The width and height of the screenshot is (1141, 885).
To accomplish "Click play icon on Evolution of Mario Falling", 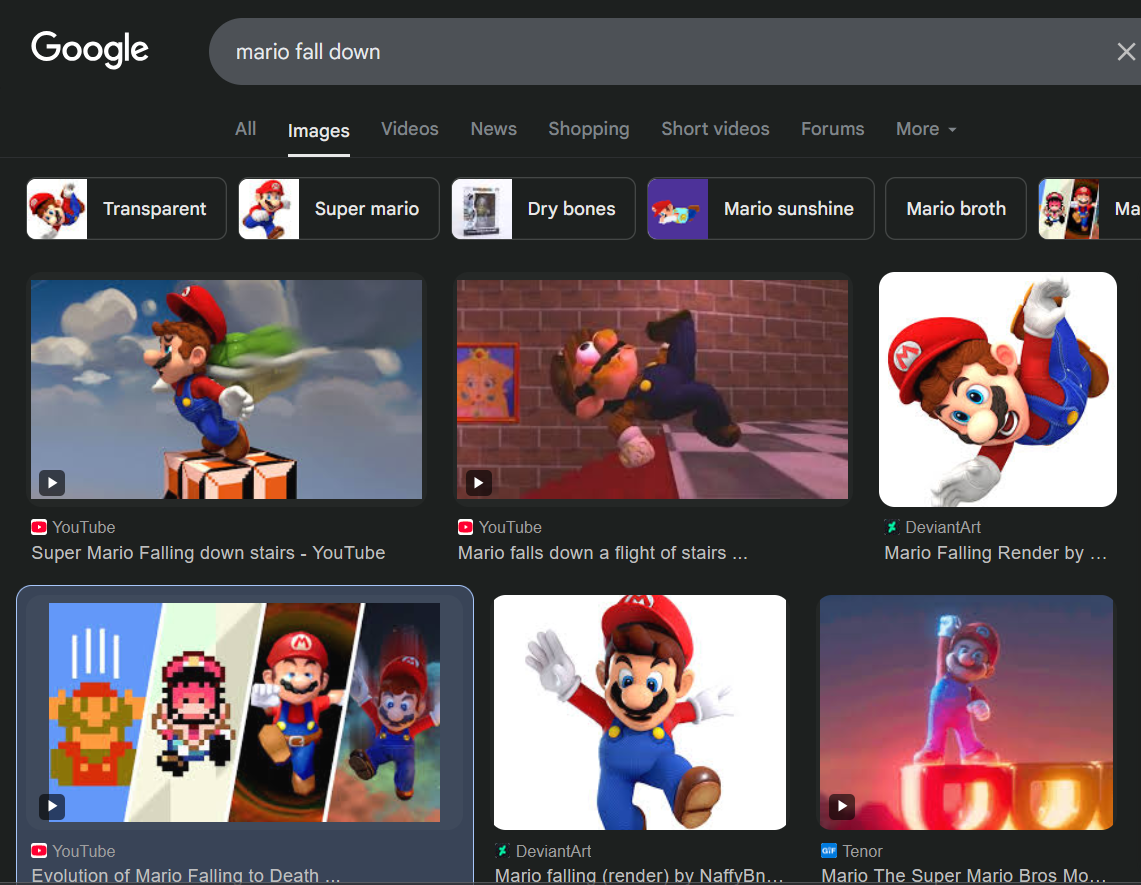I will 52,806.
